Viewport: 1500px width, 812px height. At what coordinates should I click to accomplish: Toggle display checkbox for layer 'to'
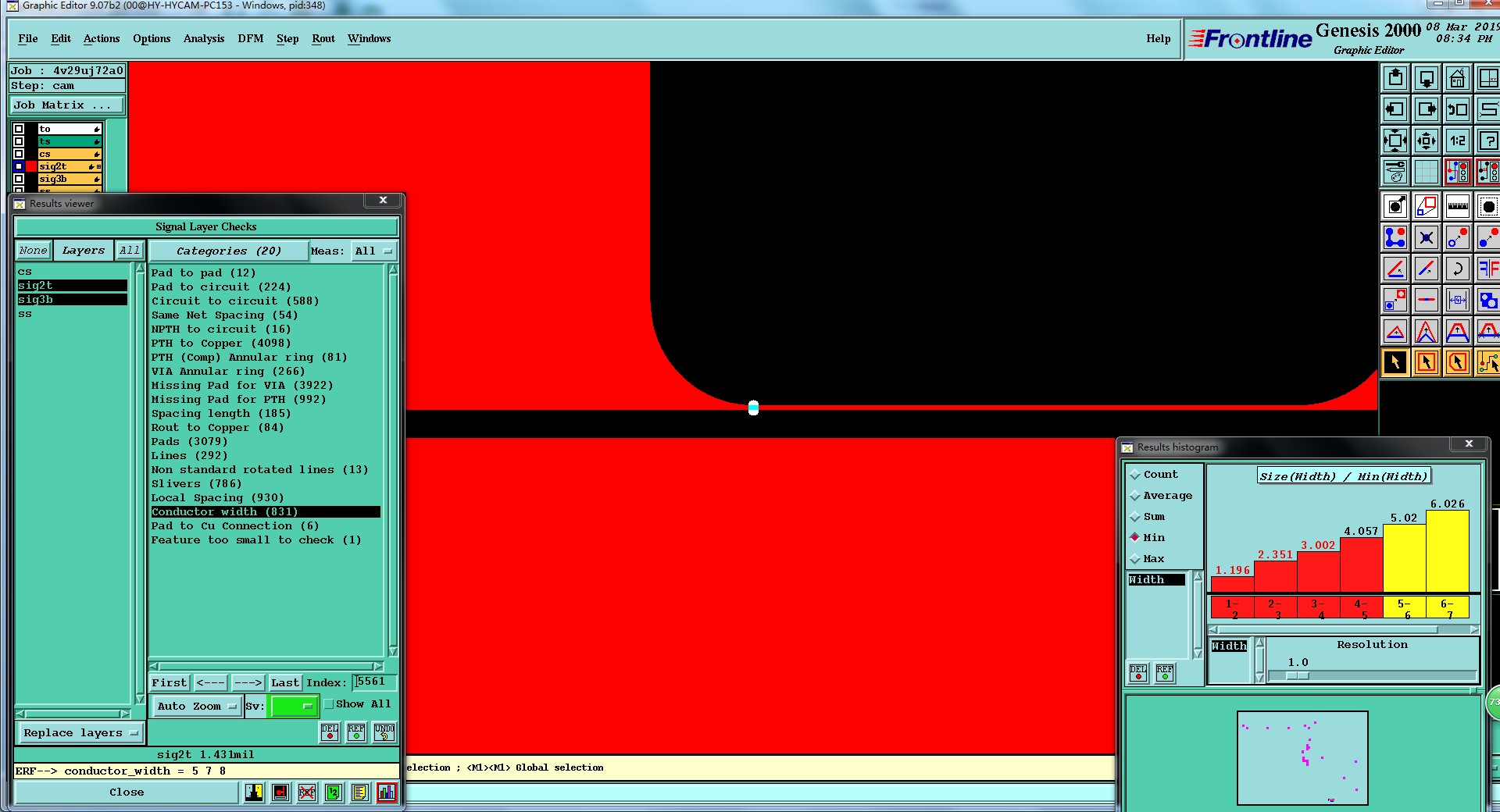pyautogui.click(x=19, y=129)
